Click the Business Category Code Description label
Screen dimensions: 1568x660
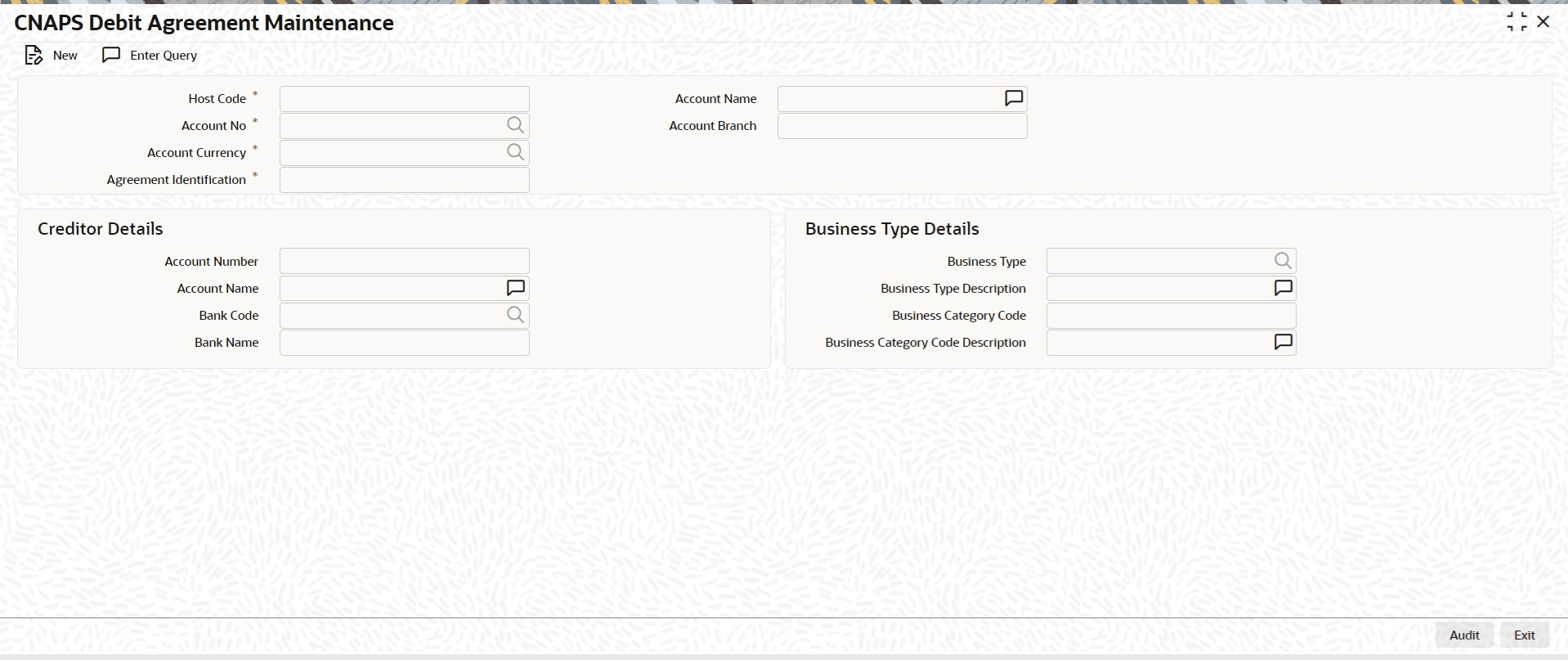tap(925, 343)
